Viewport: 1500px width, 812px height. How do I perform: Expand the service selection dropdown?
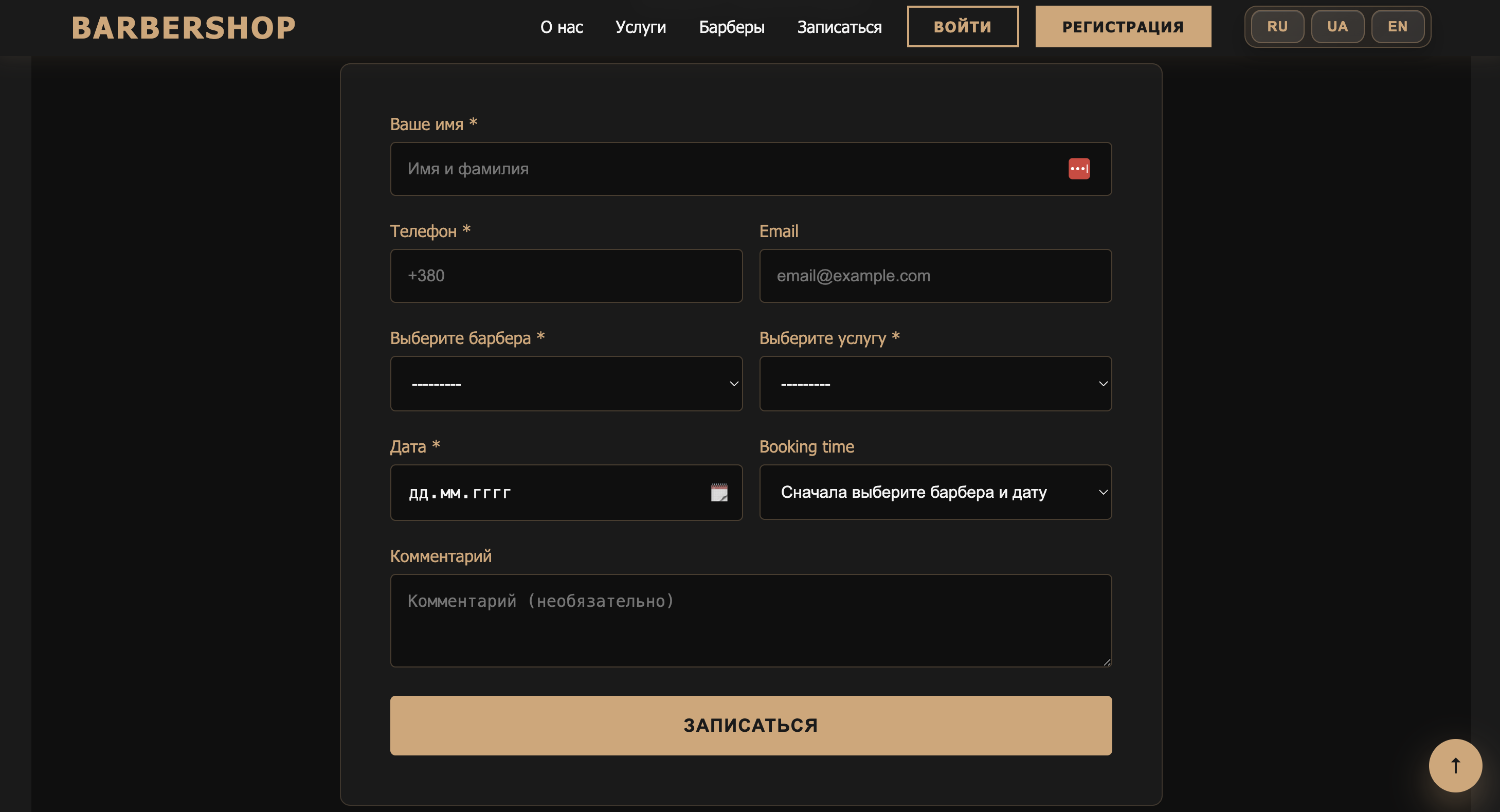(935, 384)
